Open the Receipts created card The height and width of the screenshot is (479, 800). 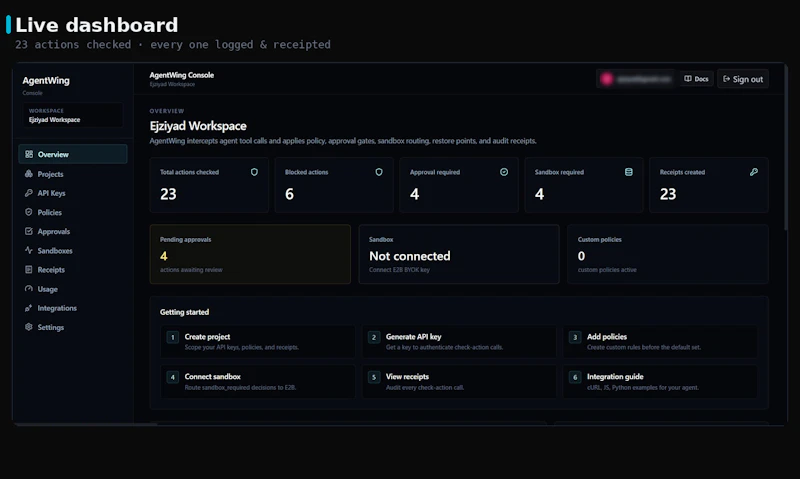[x=709, y=185]
